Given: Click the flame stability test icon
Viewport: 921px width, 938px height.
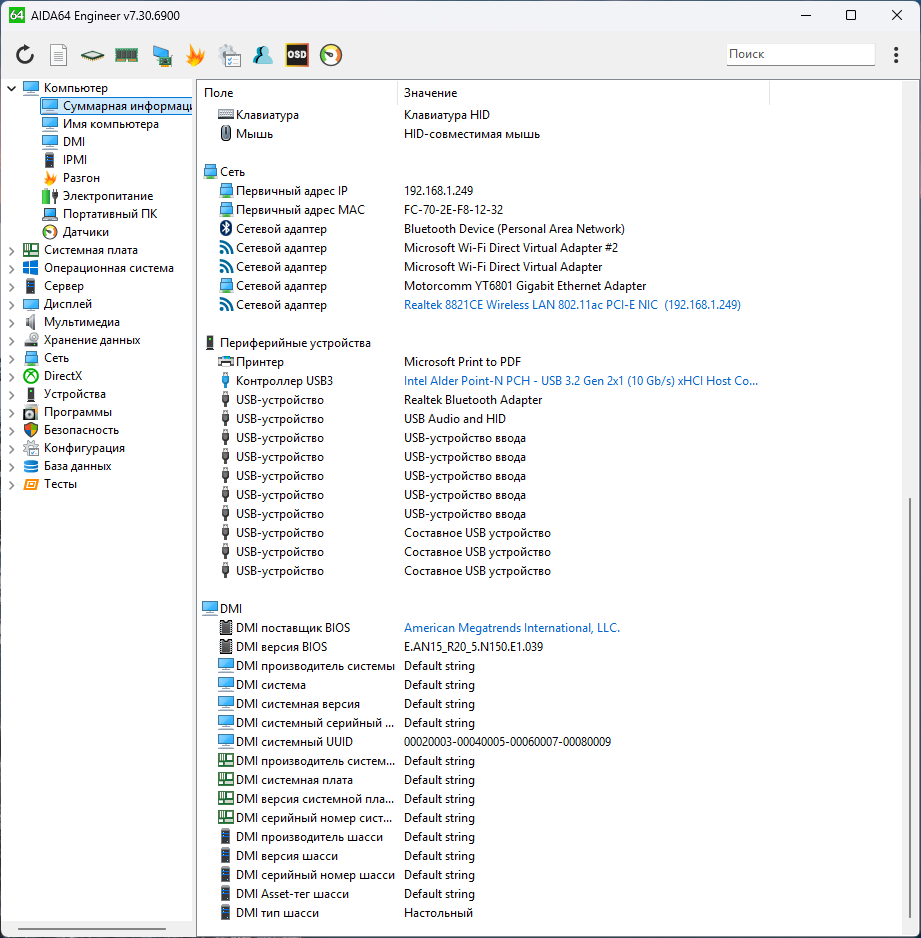Looking at the screenshot, I should (195, 55).
